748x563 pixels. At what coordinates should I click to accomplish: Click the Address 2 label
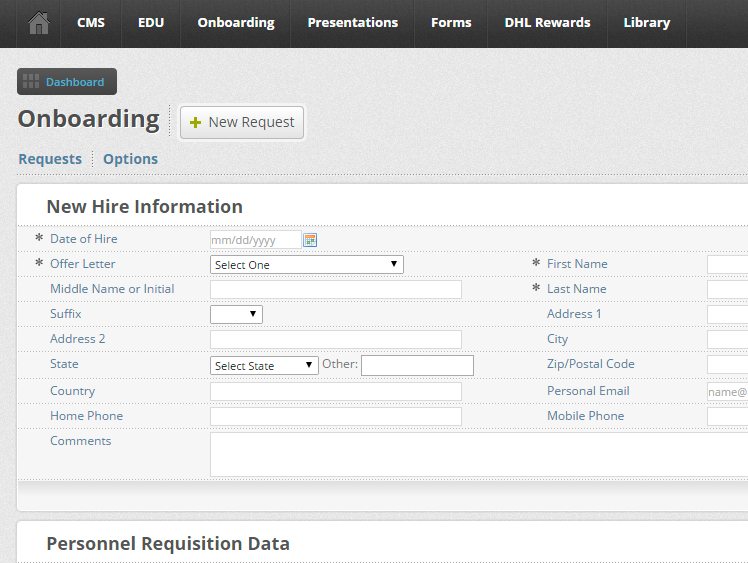point(77,339)
